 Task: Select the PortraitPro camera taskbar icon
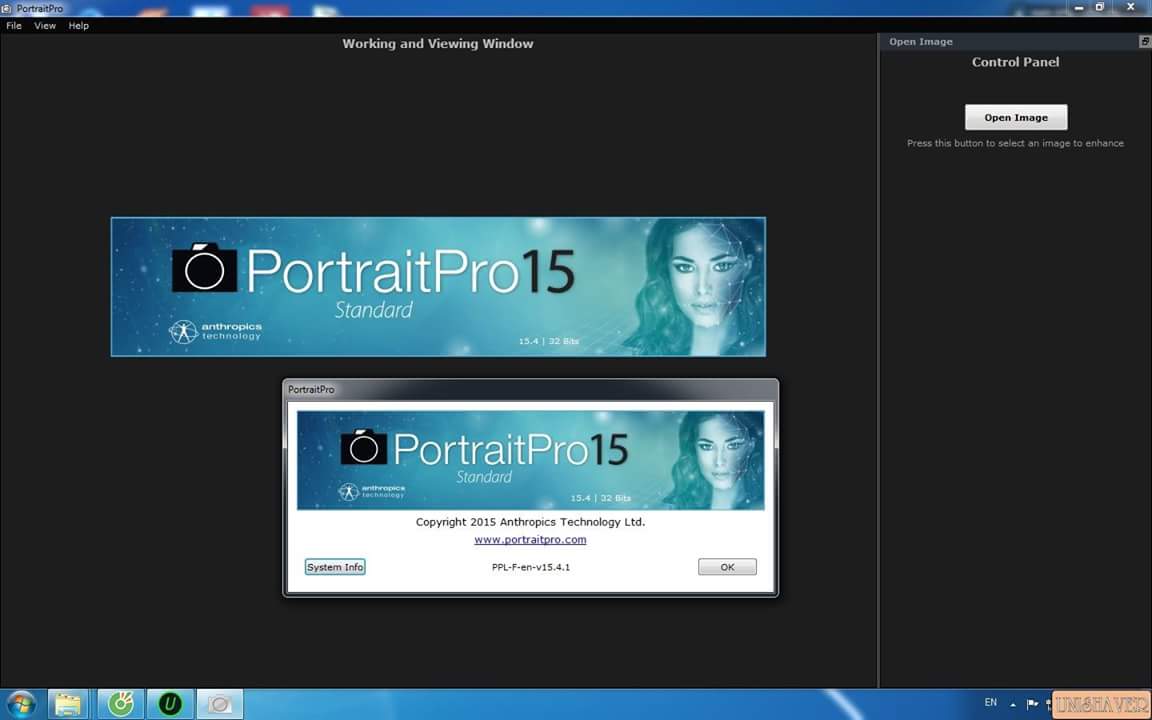220,705
